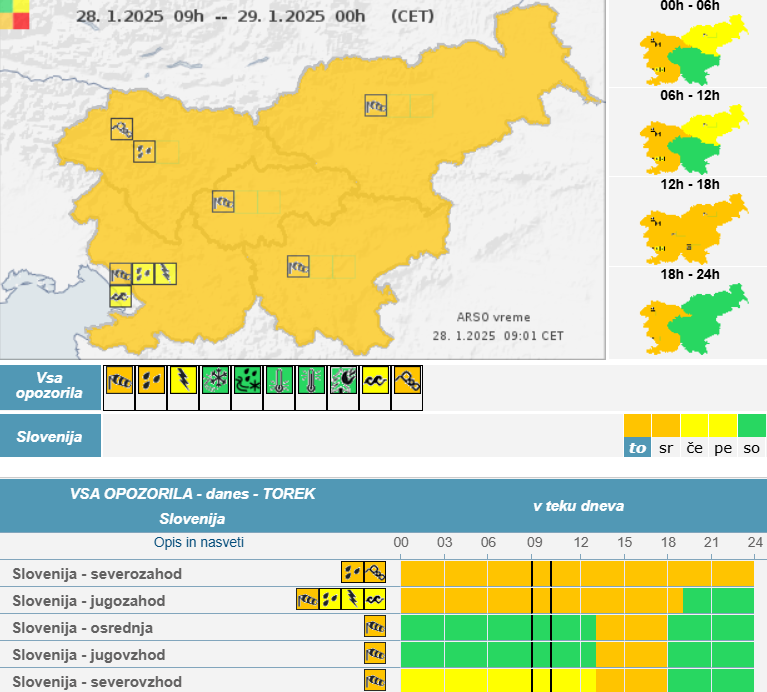Click the avalanche icon on the northwest map region
Image resolution: width=767 pixels, height=692 pixels.
click(121, 128)
